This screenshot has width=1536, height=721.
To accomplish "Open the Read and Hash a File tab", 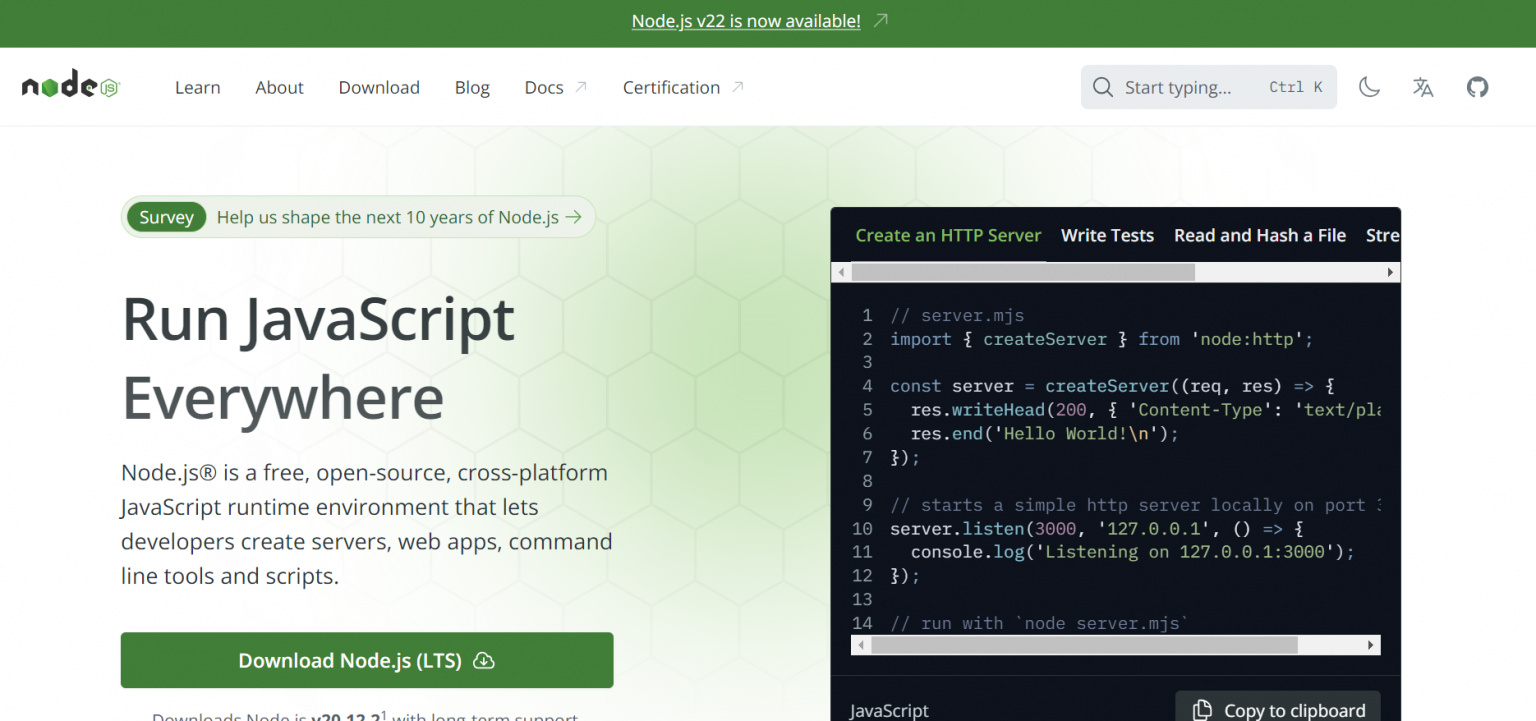I will coord(1259,235).
